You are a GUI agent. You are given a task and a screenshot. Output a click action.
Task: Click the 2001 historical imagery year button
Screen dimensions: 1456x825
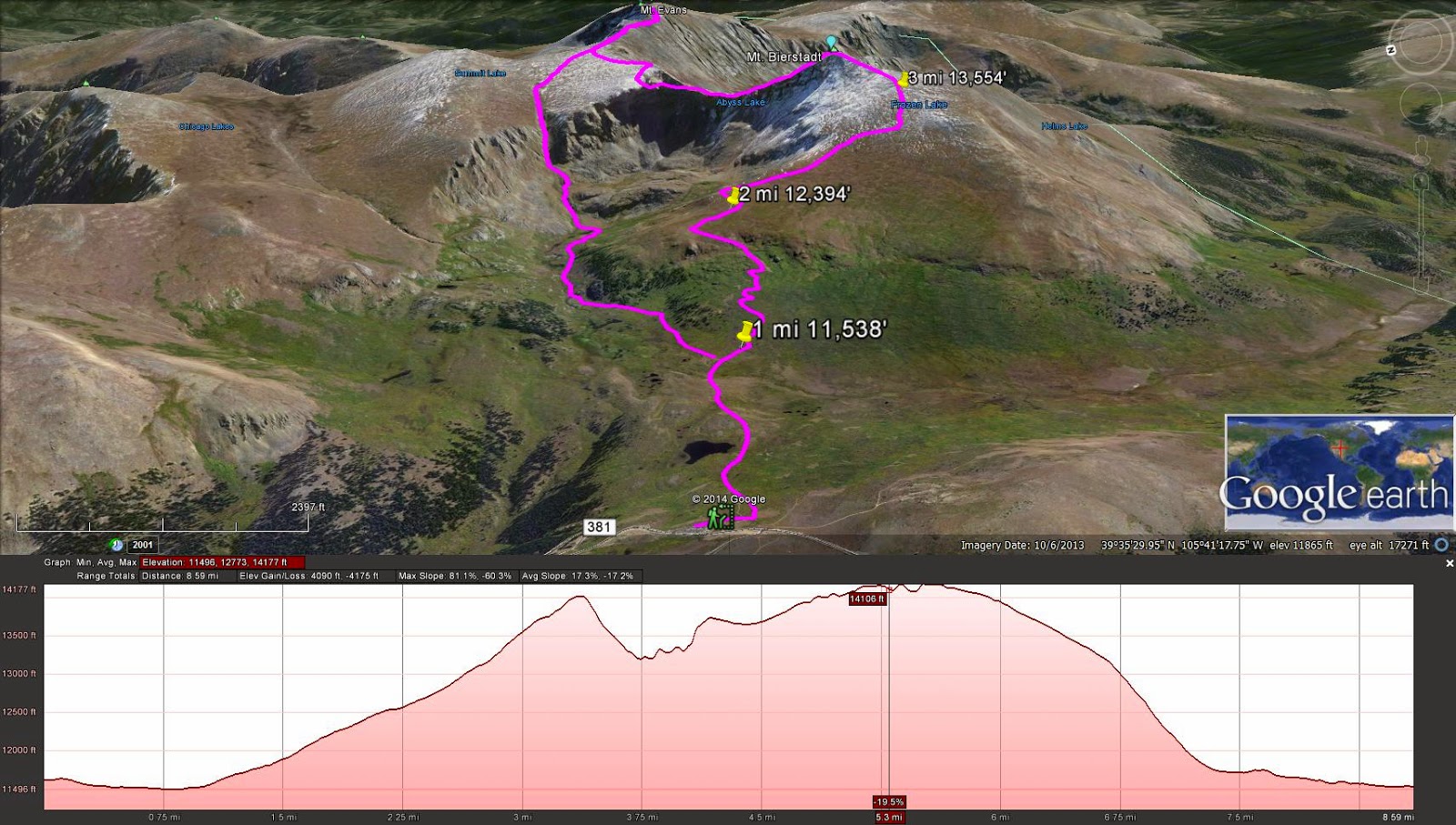pos(143,545)
